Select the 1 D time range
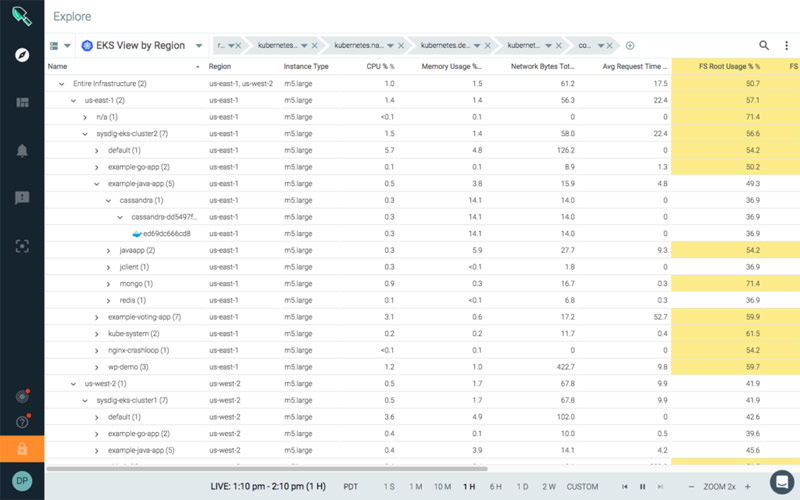Image resolution: width=800 pixels, height=500 pixels. click(x=522, y=487)
